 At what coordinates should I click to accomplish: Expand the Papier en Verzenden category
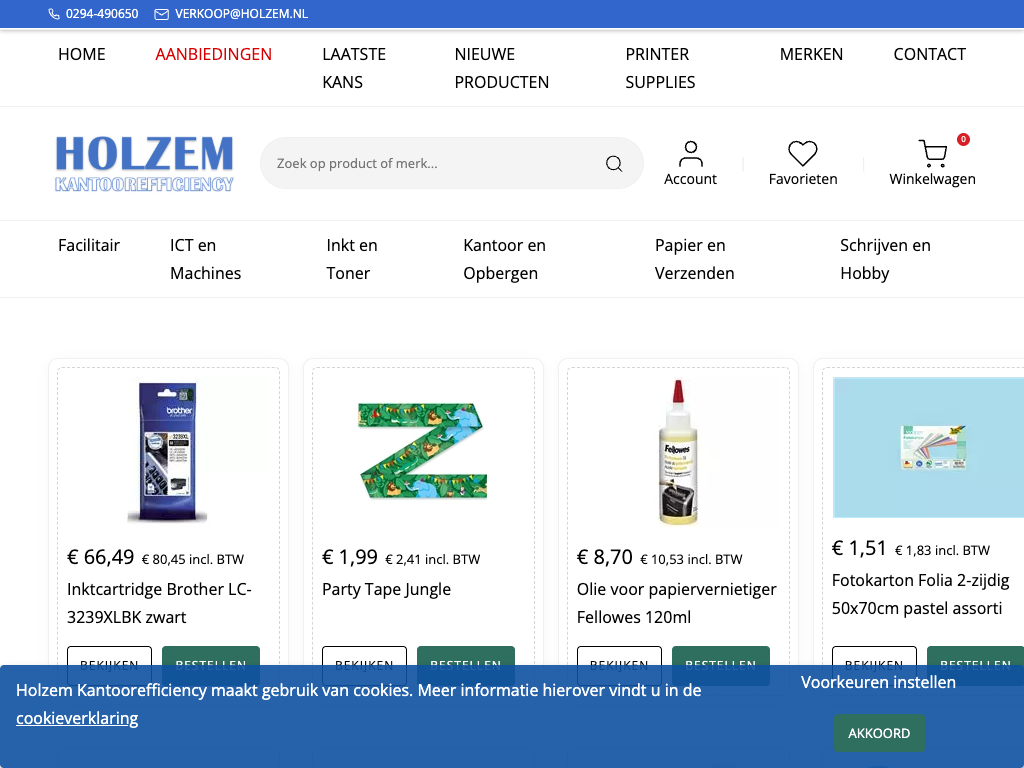[x=694, y=259]
